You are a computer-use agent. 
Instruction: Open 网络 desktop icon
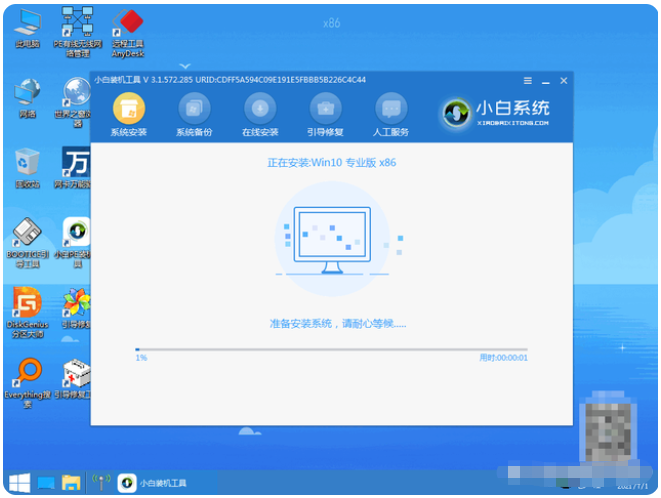click(27, 99)
